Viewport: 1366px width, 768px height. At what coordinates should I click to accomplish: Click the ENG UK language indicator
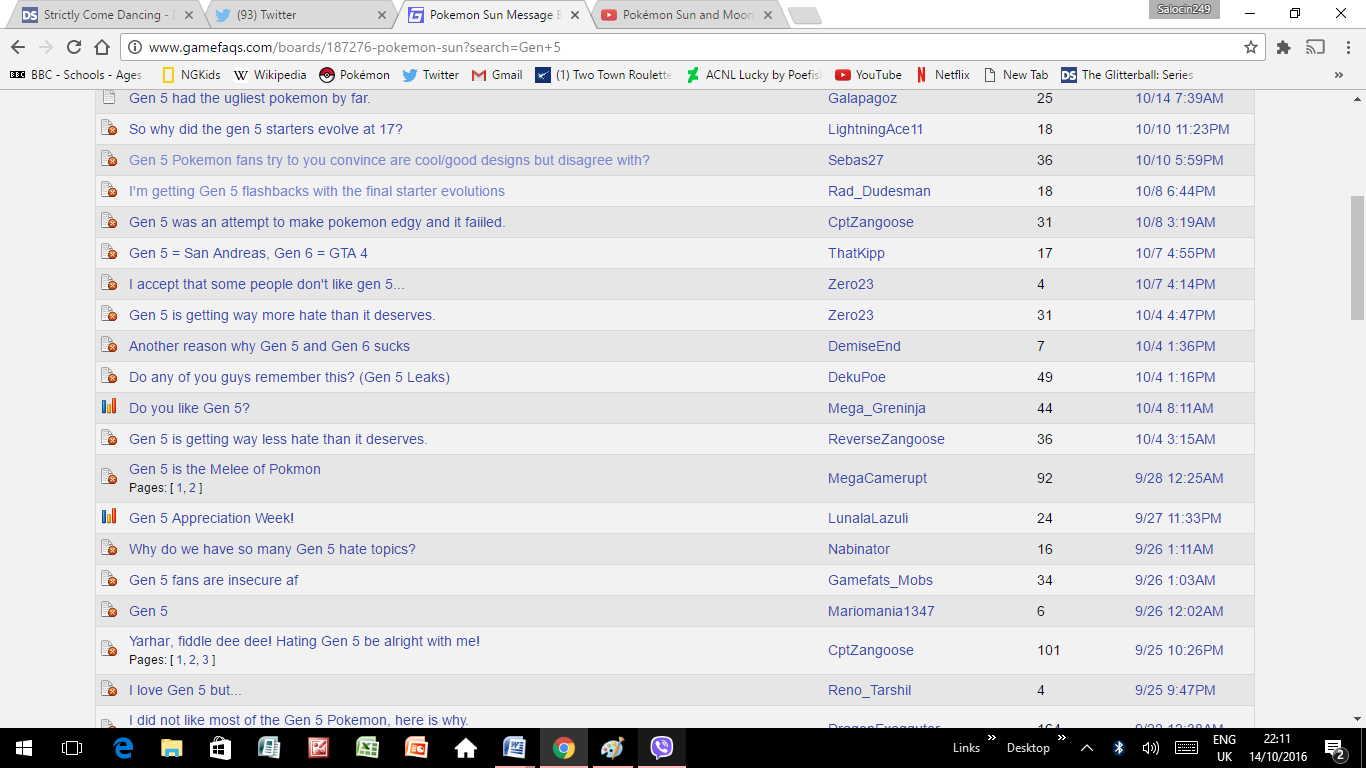click(x=1224, y=748)
